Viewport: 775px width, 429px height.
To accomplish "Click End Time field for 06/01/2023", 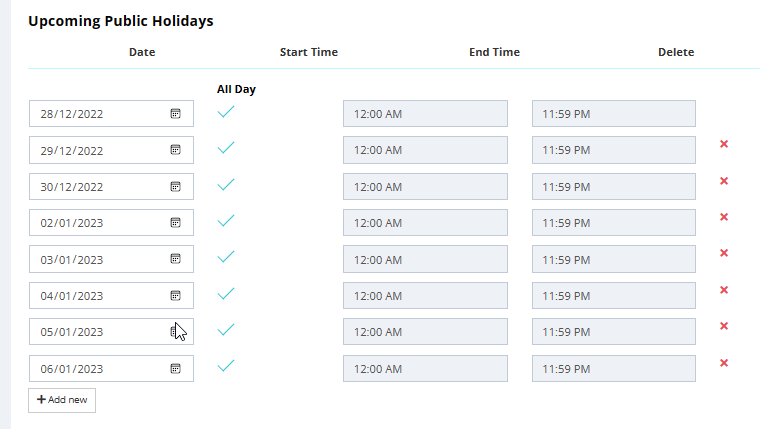I will pos(613,368).
